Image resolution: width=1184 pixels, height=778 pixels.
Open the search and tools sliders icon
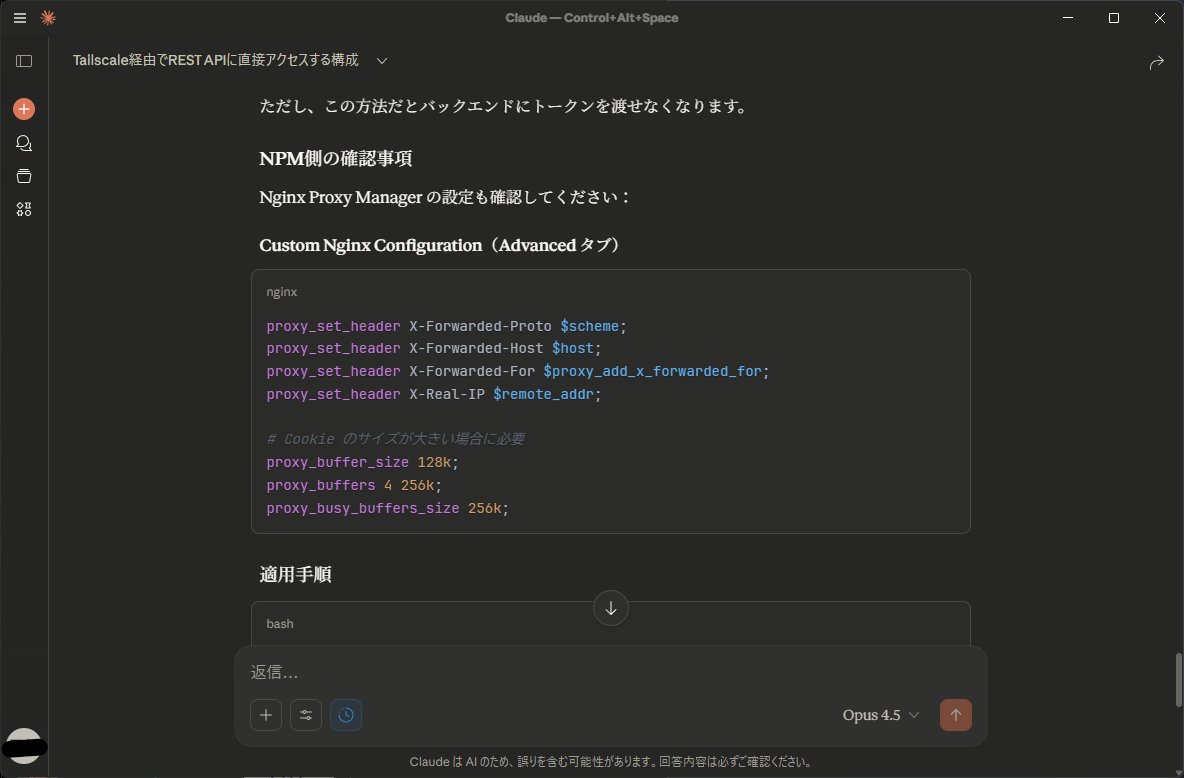pos(306,715)
